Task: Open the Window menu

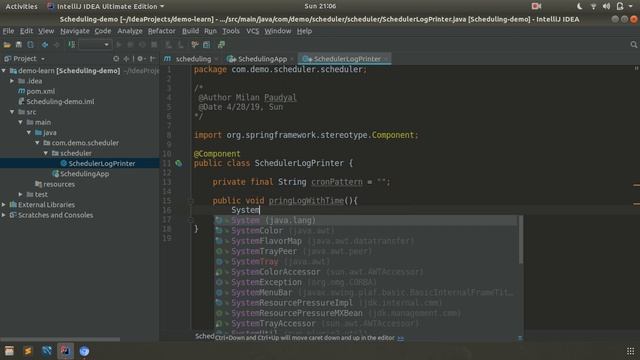Action: tap(278, 31)
